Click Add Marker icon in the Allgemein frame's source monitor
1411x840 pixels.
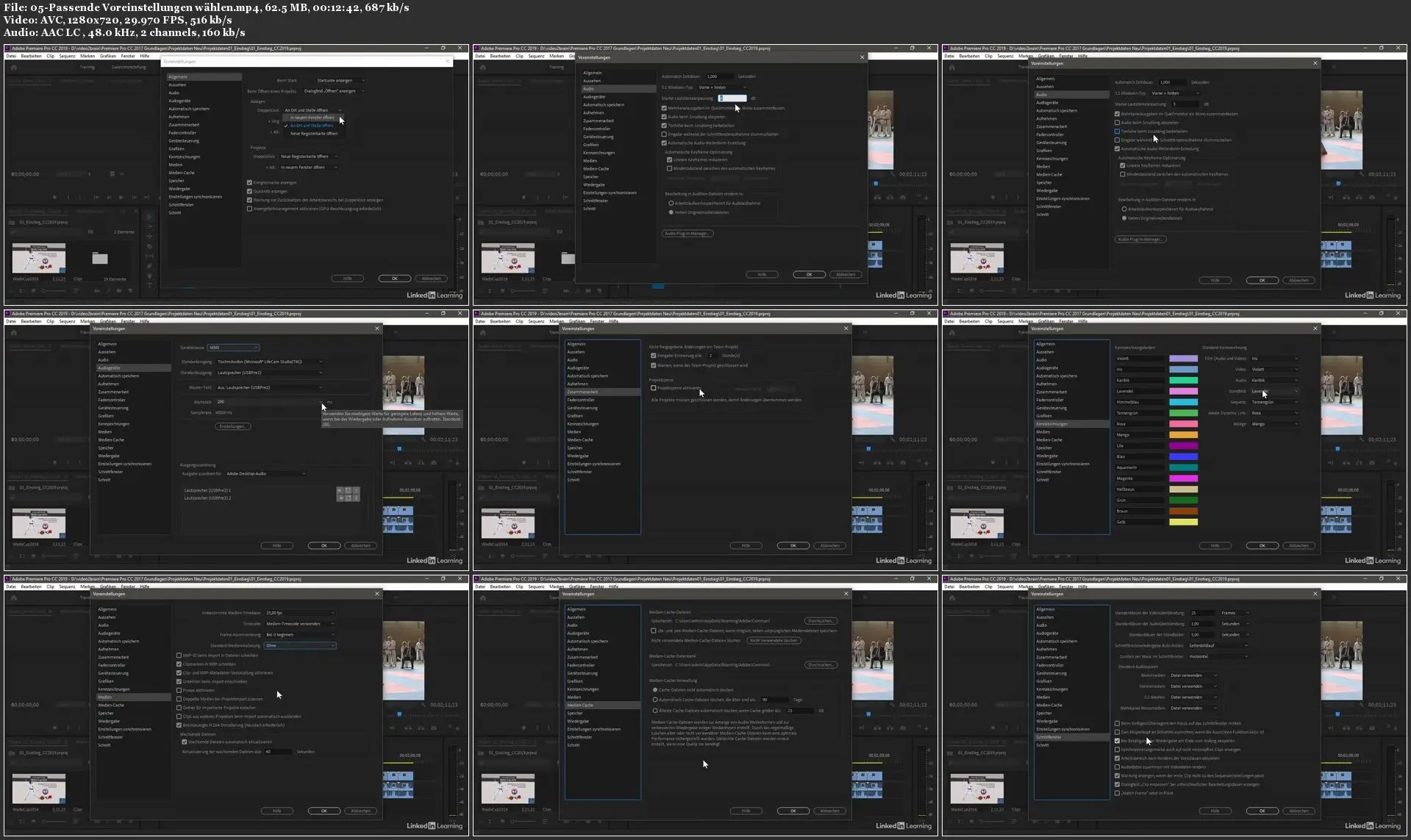pos(55,197)
